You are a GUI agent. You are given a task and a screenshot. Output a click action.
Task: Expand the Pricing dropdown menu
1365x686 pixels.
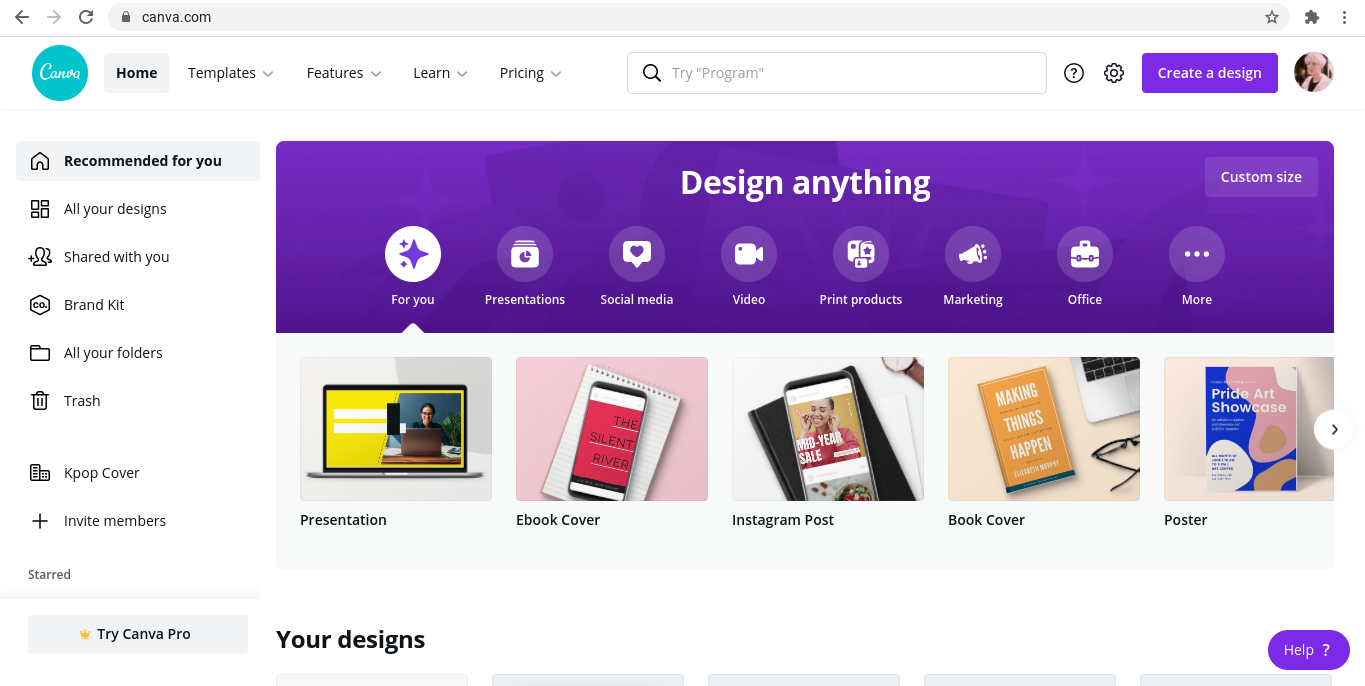coord(531,73)
